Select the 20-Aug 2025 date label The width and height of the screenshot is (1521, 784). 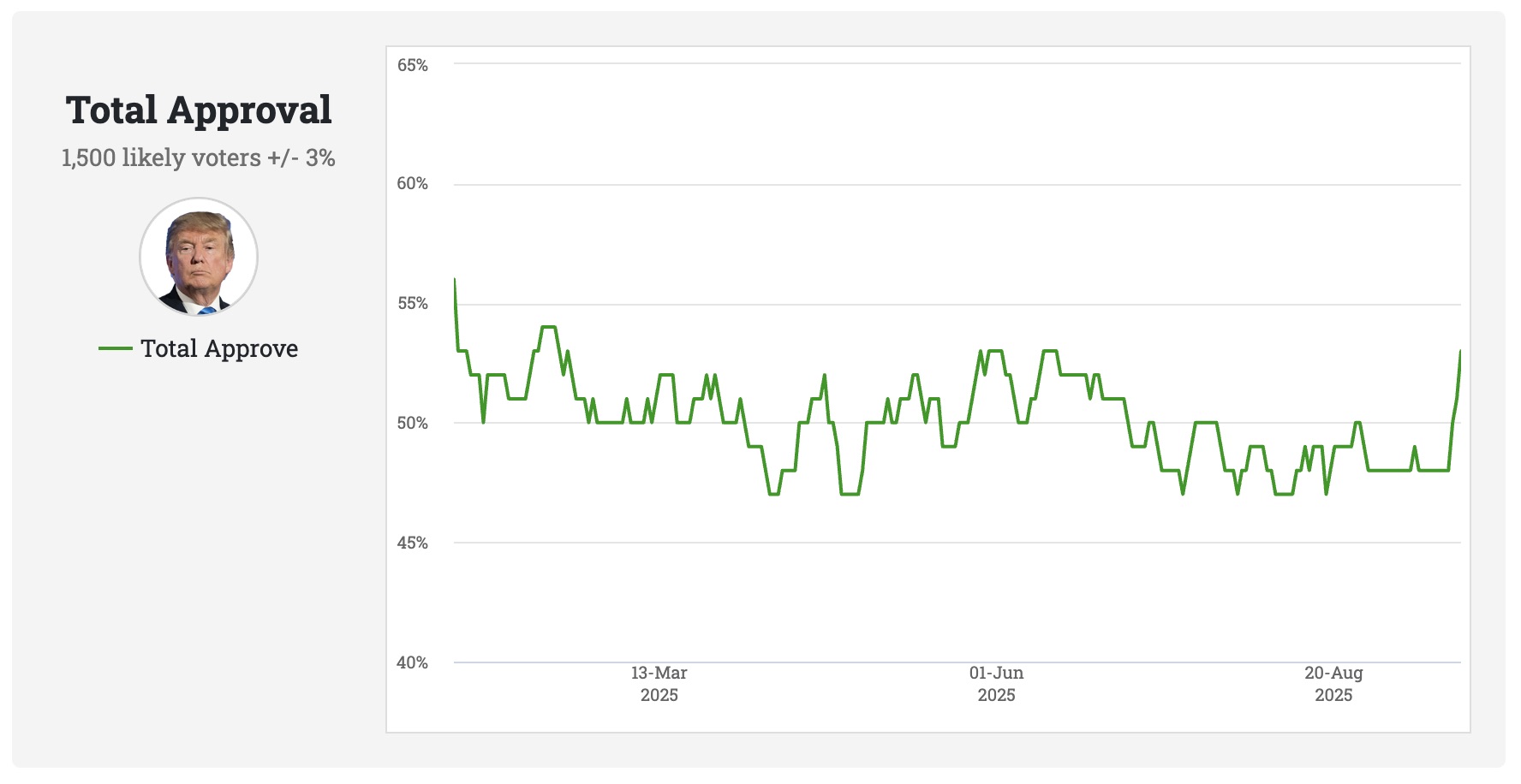point(1333,684)
